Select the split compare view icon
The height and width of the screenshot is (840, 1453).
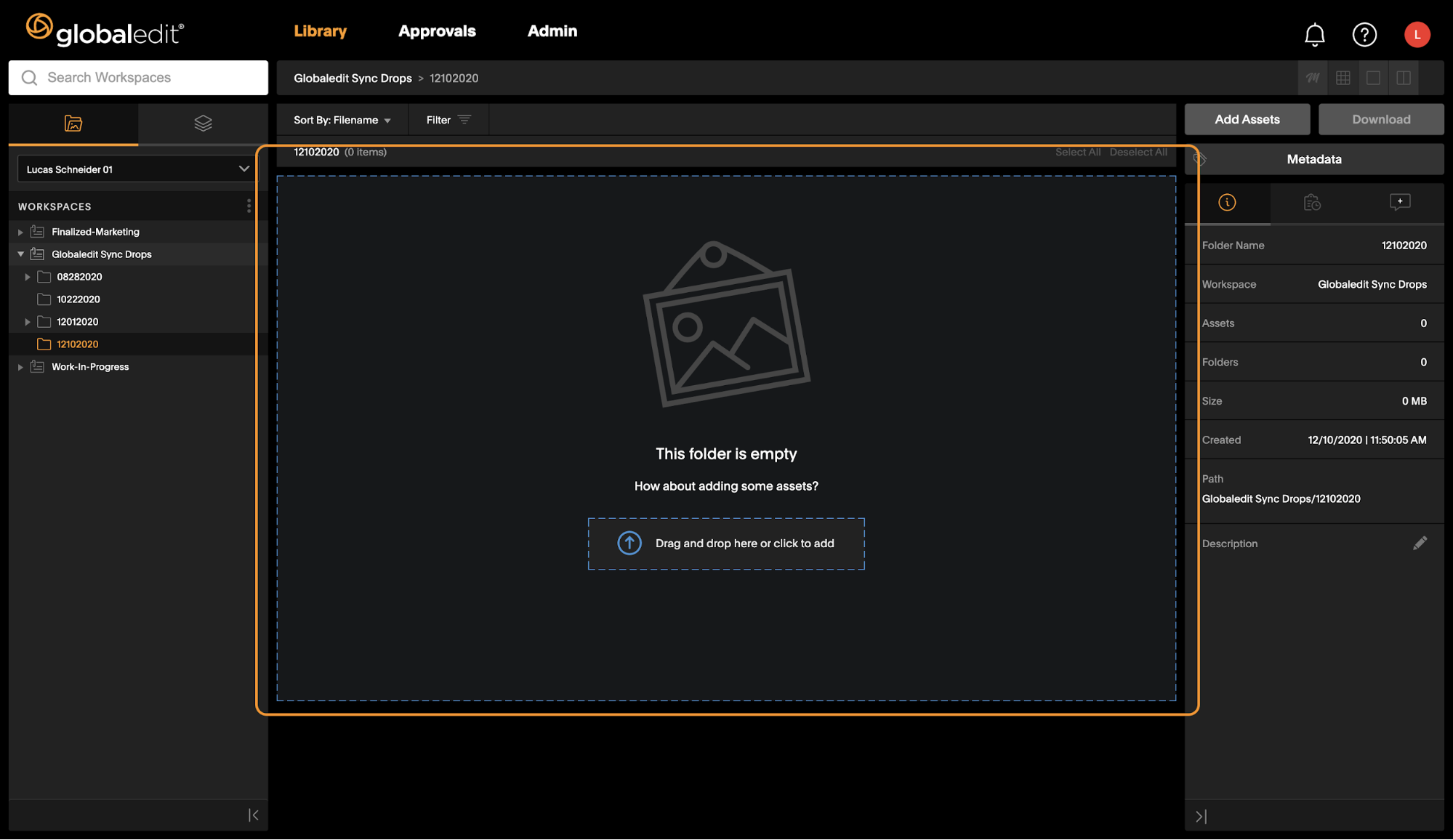coord(1404,78)
